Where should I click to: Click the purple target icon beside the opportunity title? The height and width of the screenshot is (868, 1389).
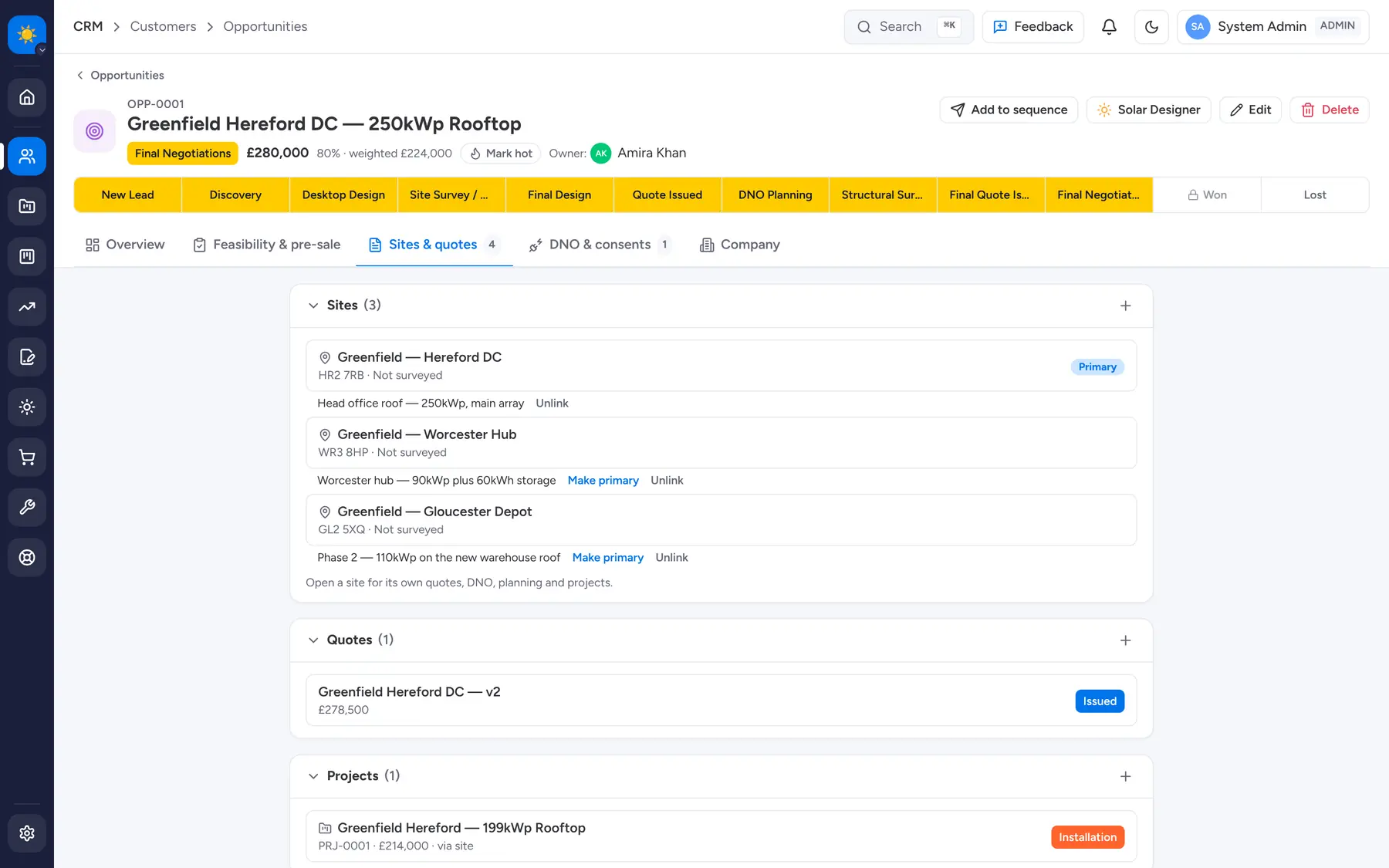95,131
